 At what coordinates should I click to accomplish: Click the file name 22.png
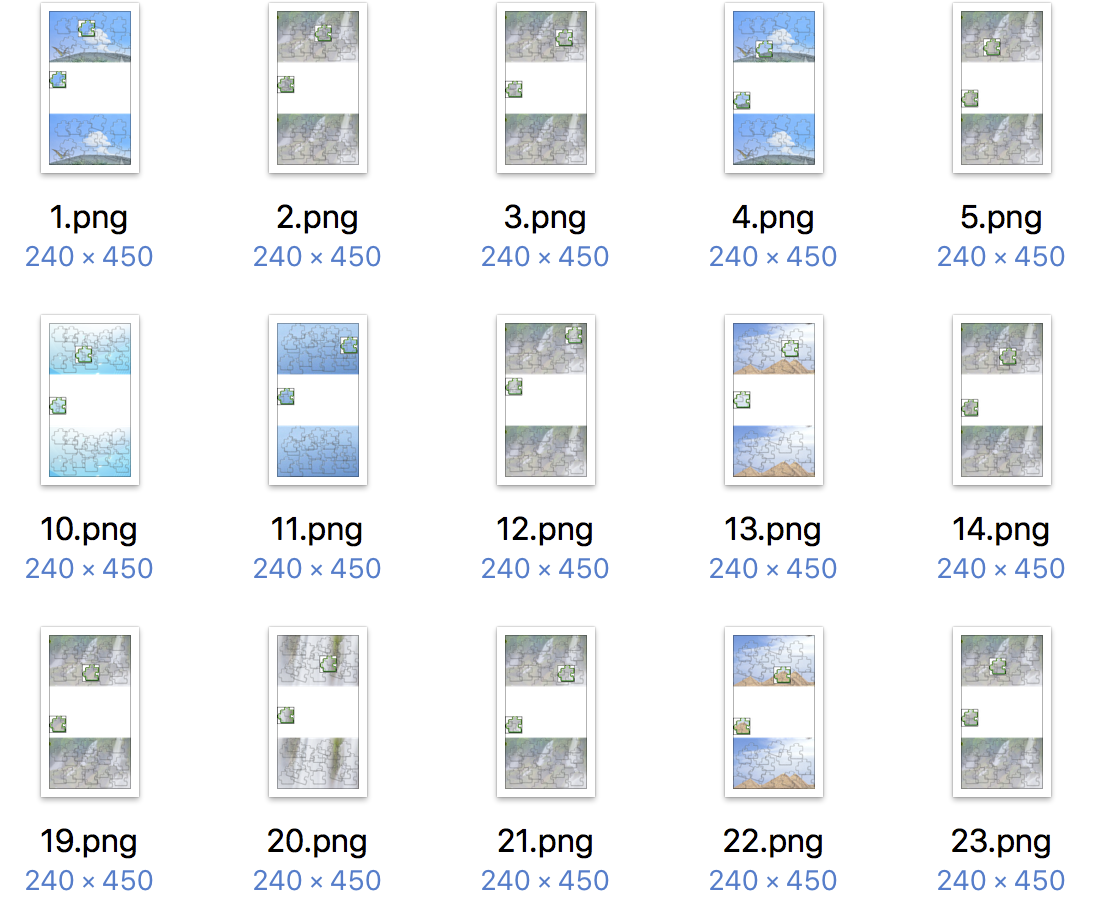click(773, 841)
